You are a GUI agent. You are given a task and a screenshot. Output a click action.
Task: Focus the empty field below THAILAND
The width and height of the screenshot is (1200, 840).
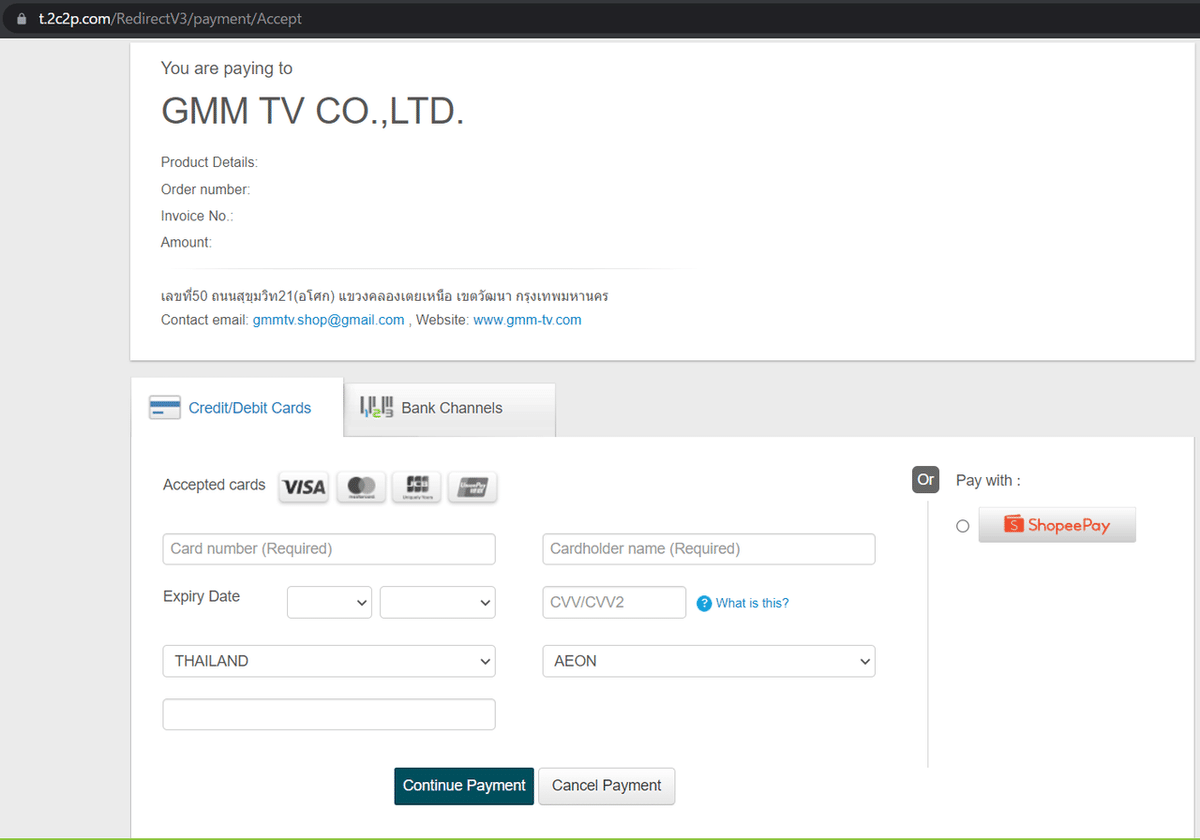(329, 715)
